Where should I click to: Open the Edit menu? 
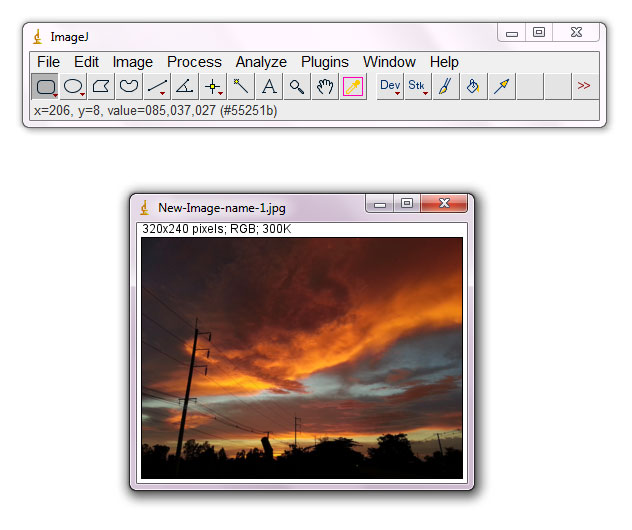[x=86, y=62]
